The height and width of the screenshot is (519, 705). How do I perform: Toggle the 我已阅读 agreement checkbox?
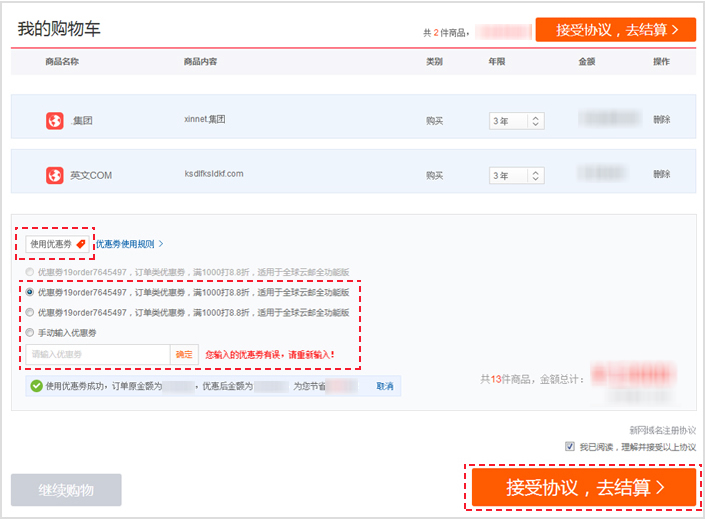(x=570, y=447)
